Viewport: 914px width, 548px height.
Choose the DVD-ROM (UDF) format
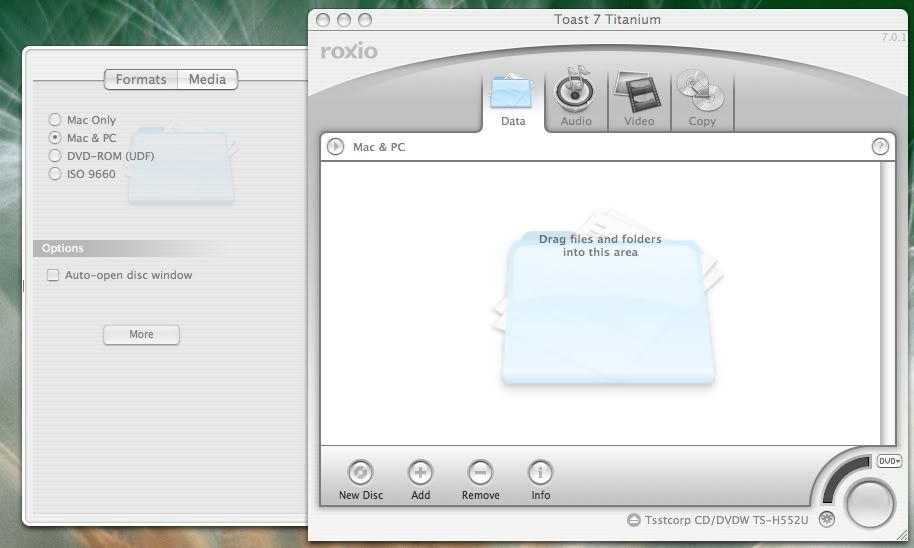[x=55, y=156]
